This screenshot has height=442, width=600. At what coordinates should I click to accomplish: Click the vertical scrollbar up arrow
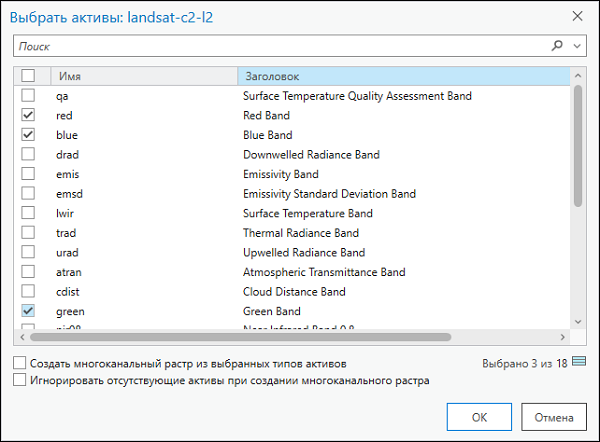[577, 75]
